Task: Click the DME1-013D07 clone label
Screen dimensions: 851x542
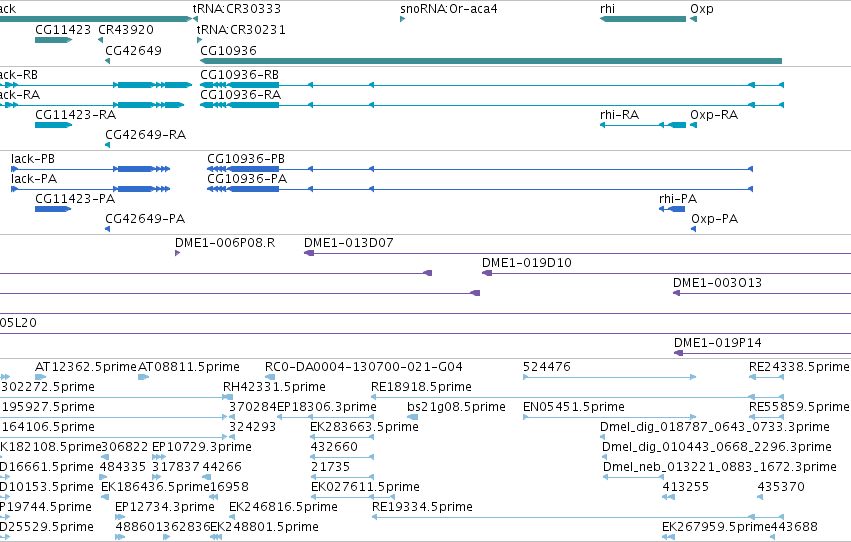Action: coord(348,243)
